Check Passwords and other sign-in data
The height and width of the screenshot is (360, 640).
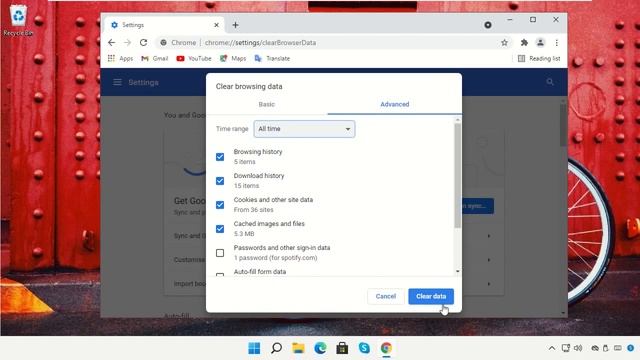pos(220,253)
